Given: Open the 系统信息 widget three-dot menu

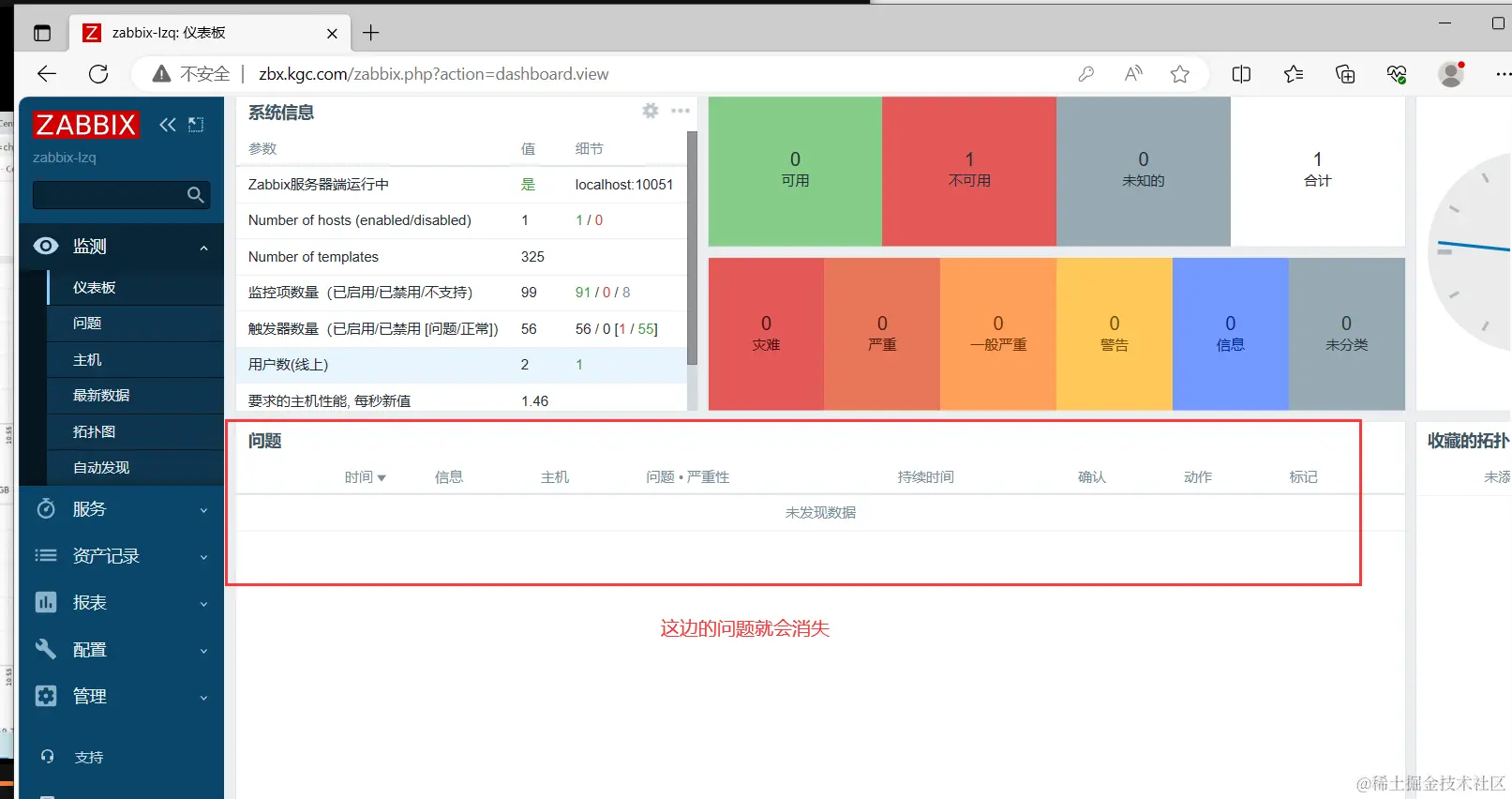Looking at the screenshot, I should (681, 111).
